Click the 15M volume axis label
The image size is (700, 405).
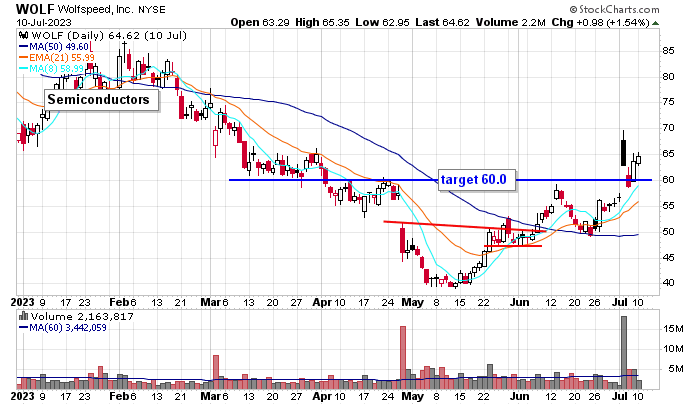pyautogui.click(x=673, y=329)
